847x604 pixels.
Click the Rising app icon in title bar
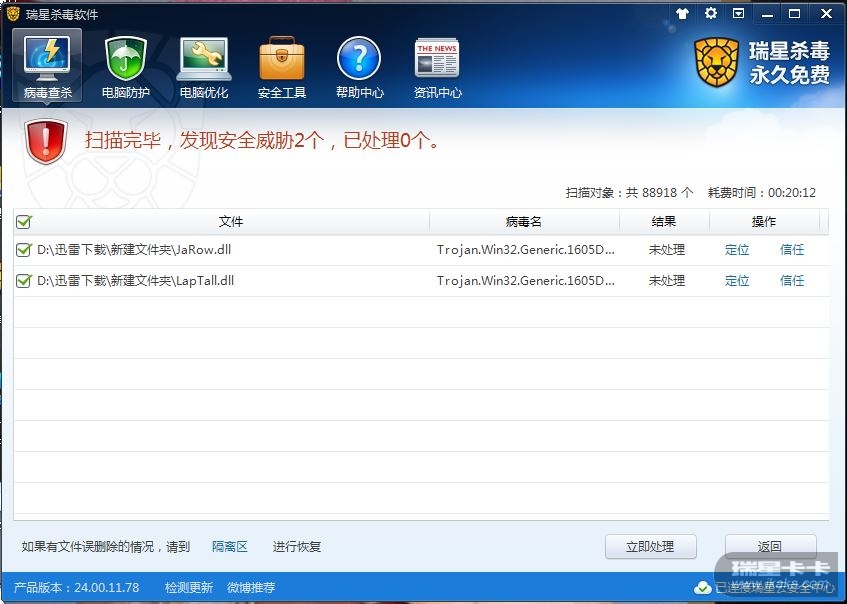(13, 14)
